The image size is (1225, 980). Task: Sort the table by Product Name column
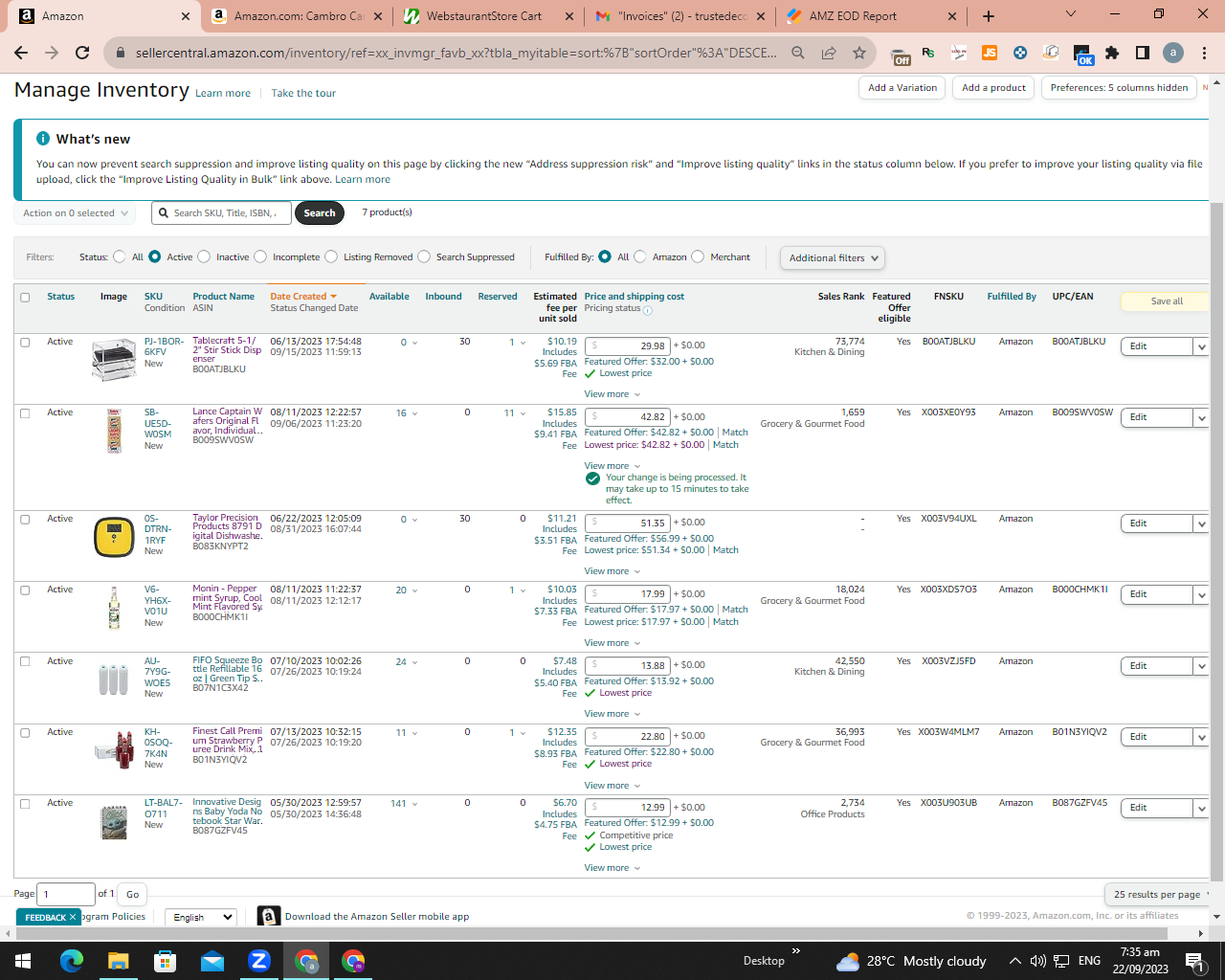pyautogui.click(x=223, y=297)
